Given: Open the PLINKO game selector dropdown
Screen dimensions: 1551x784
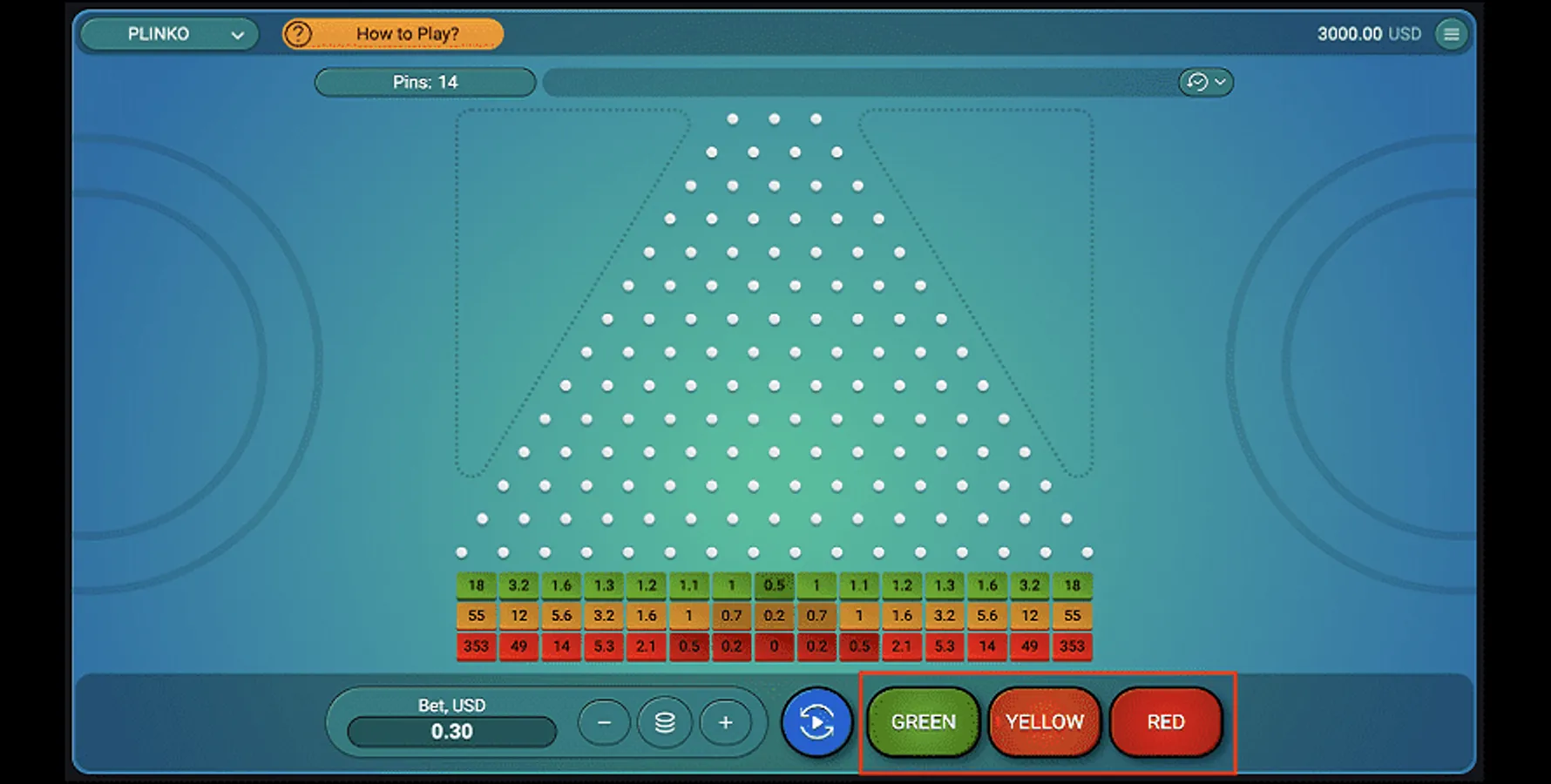Looking at the screenshot, I should pyautogui.click(x=169, y=34).
